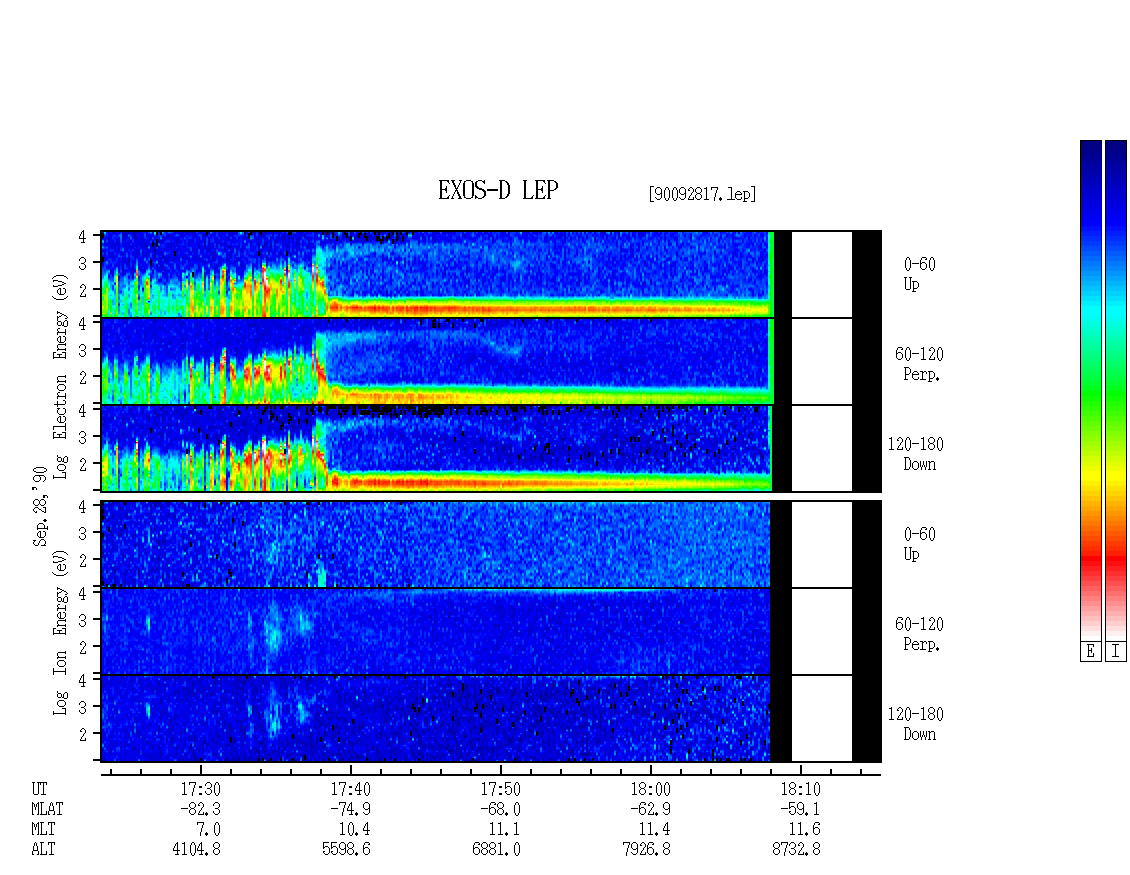
Task: Click the ALT row label
Action: [x=43, y=849]
